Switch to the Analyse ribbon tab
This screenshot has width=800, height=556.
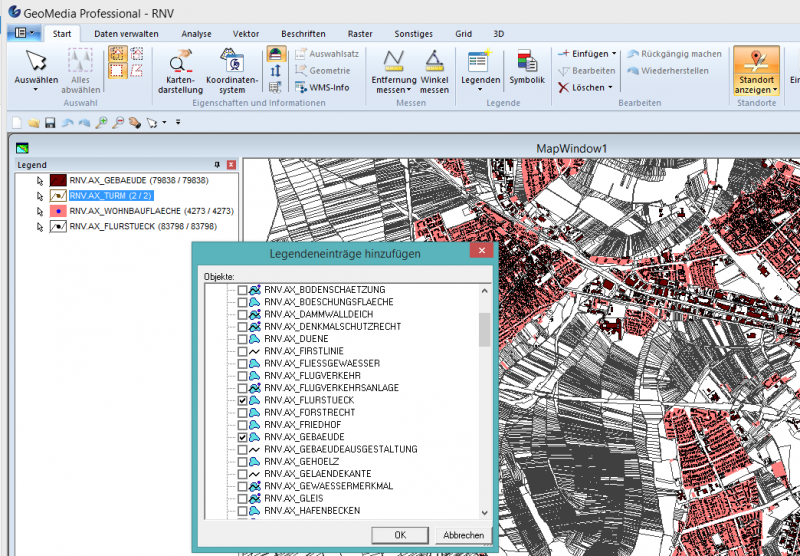click(196, 33)
